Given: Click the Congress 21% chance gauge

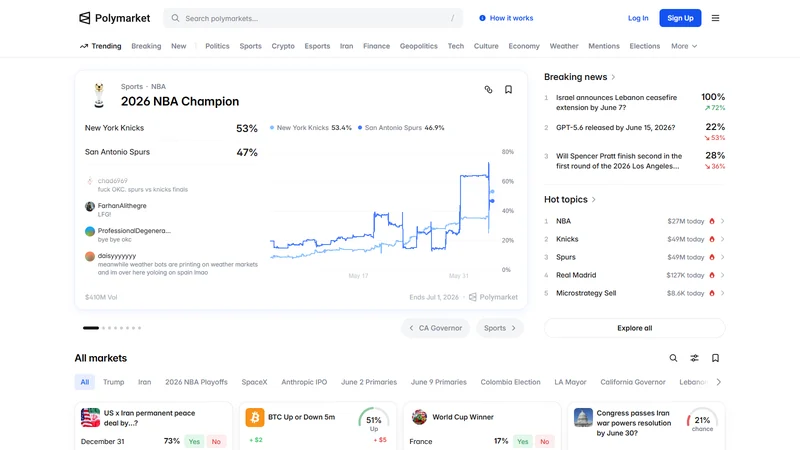Looking at the screenshot, I should pyautogui.click(x=702, y=421).
